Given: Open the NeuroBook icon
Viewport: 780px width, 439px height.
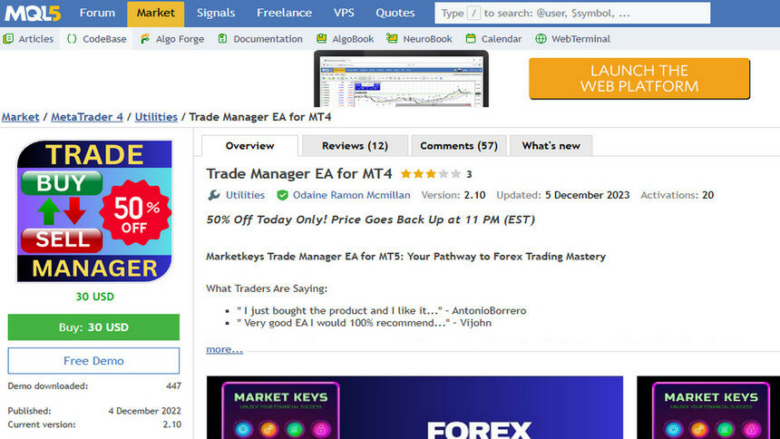Looking at the screenshot, I should (x=393, y=39).
